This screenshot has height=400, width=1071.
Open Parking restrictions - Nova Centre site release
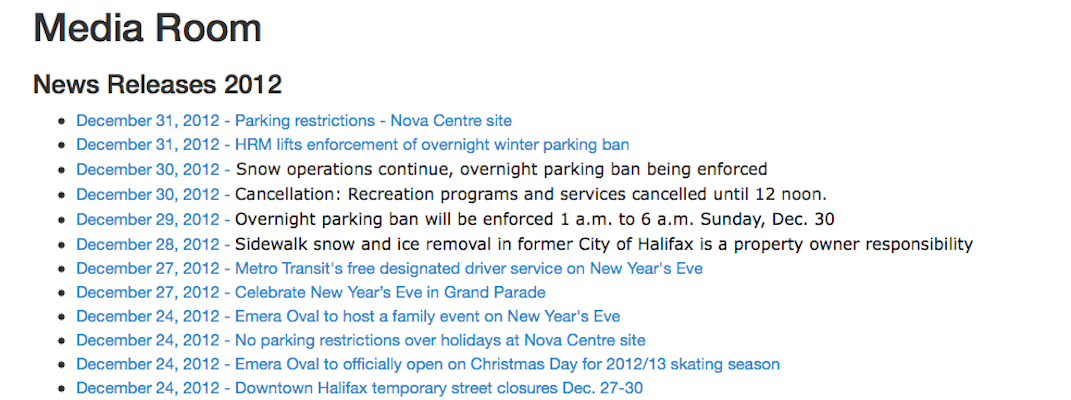tap(373, 121)
